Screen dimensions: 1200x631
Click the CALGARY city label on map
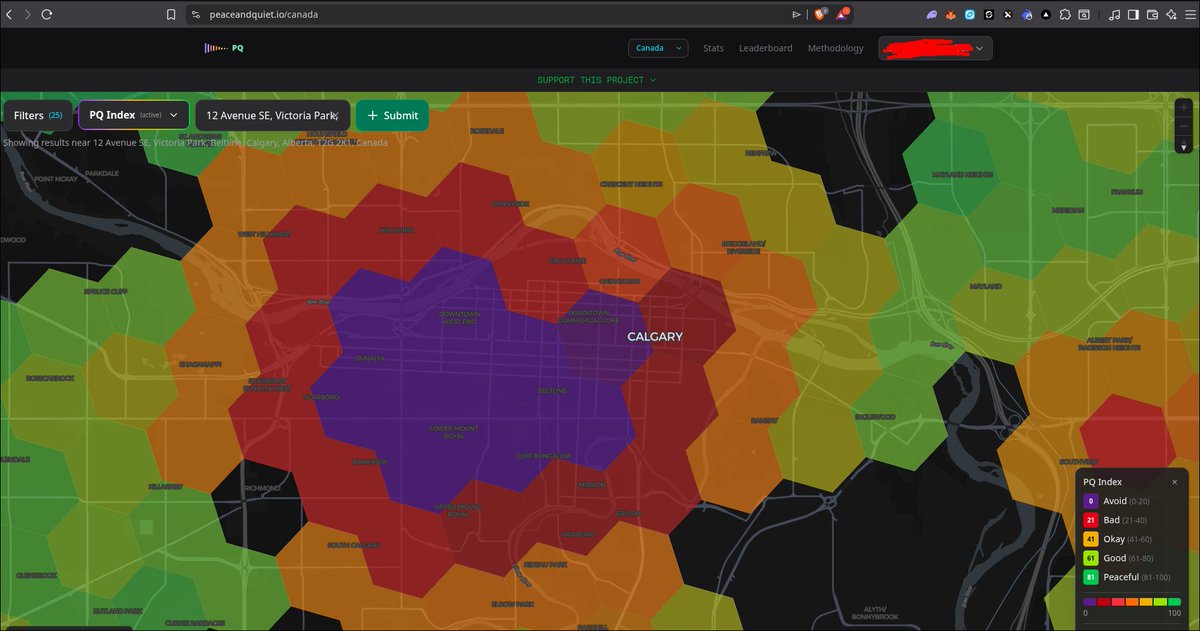[x=655, y=337]
